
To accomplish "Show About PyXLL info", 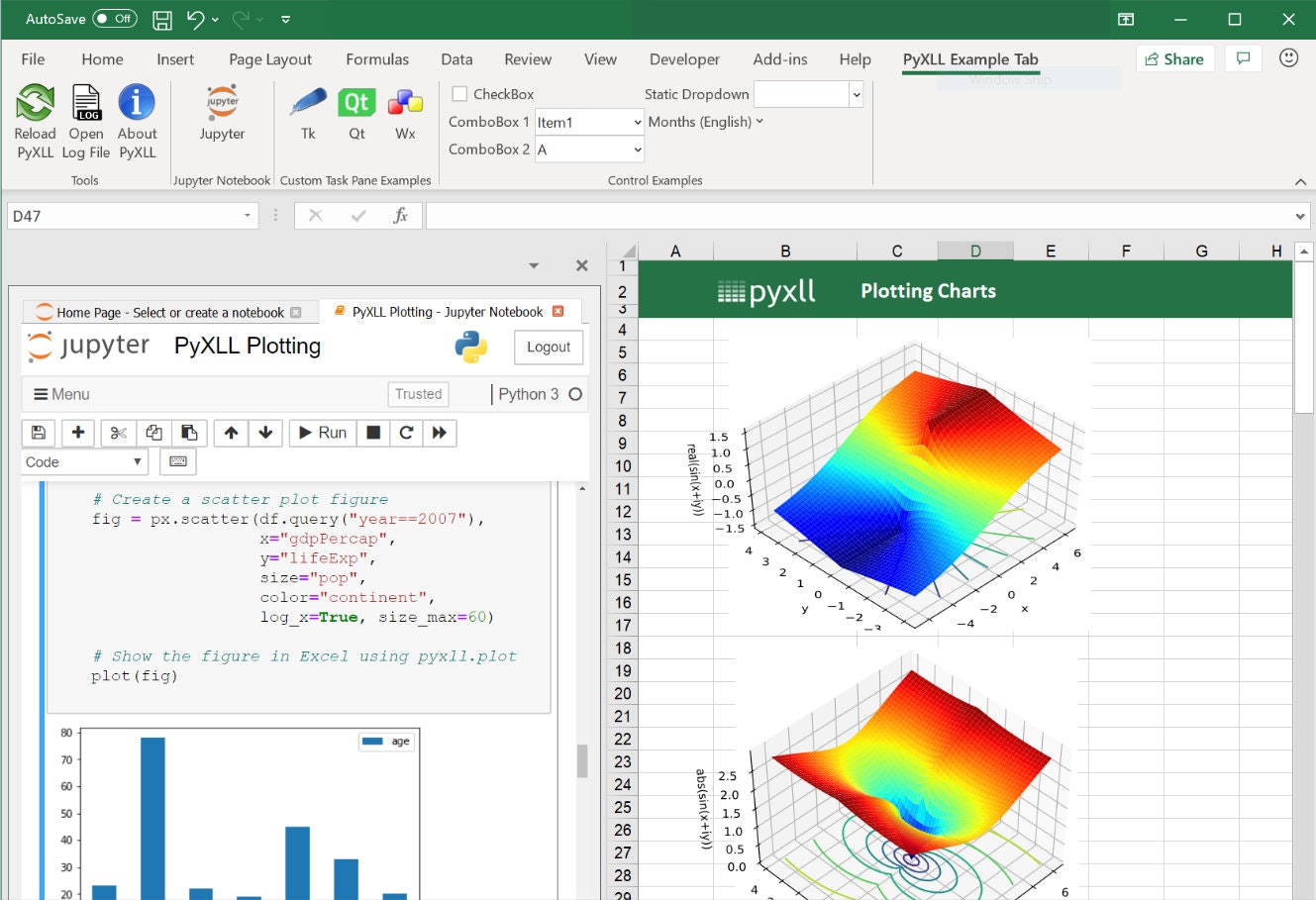I will coord(137,122).
